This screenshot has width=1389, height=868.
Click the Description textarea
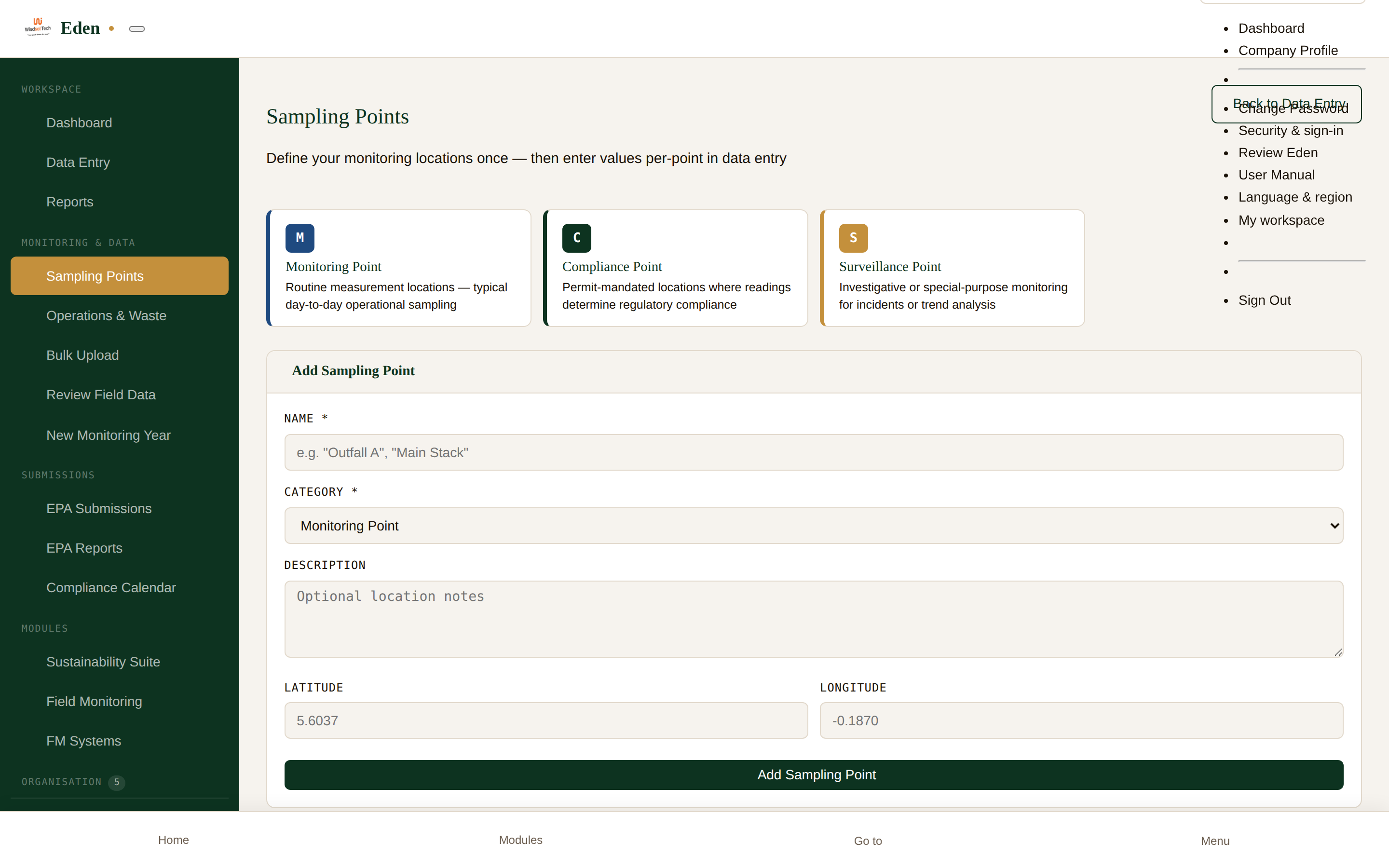[x=813, y=619]
